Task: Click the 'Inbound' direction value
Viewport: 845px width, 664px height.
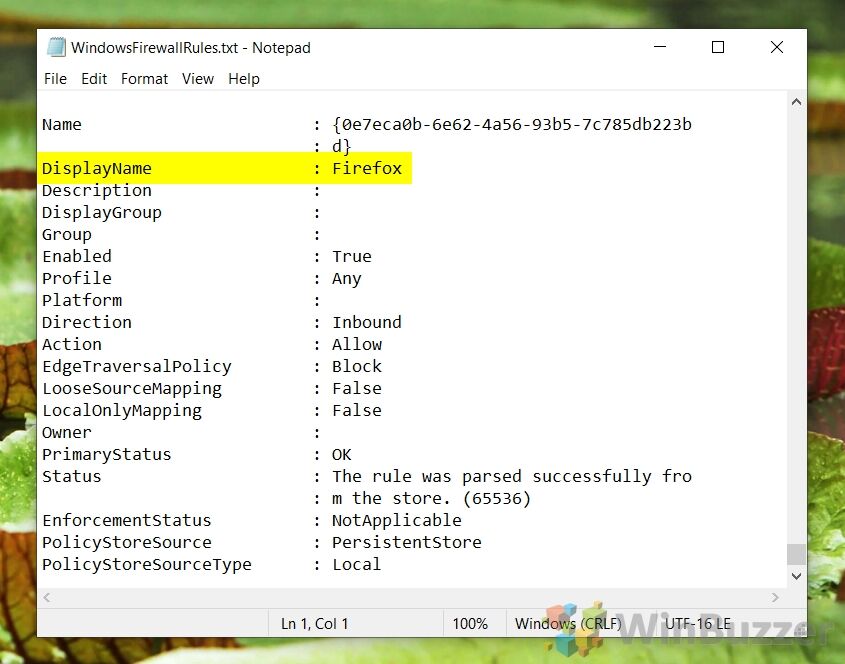Action: coord(367,322)
